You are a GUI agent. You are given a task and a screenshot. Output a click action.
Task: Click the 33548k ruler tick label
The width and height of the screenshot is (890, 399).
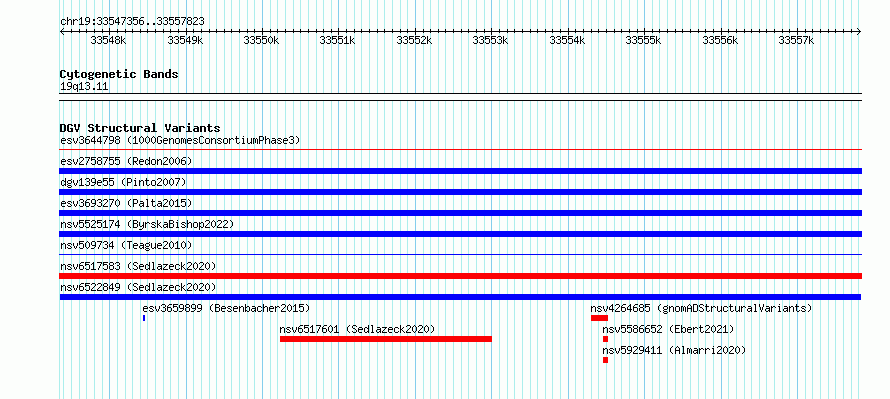click(108, 41)
